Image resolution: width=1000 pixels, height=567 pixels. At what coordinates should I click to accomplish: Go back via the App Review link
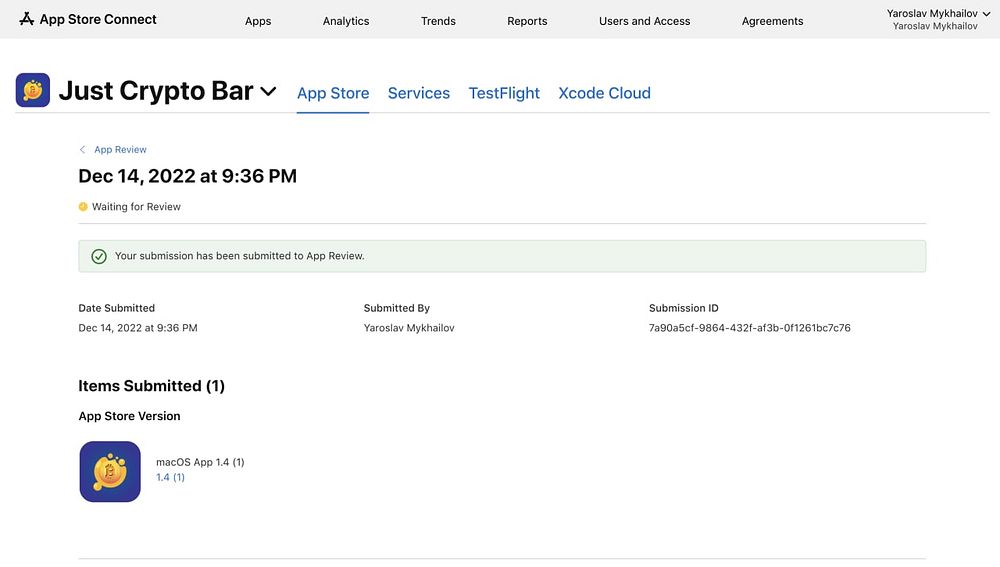click(x=120, y=149)
